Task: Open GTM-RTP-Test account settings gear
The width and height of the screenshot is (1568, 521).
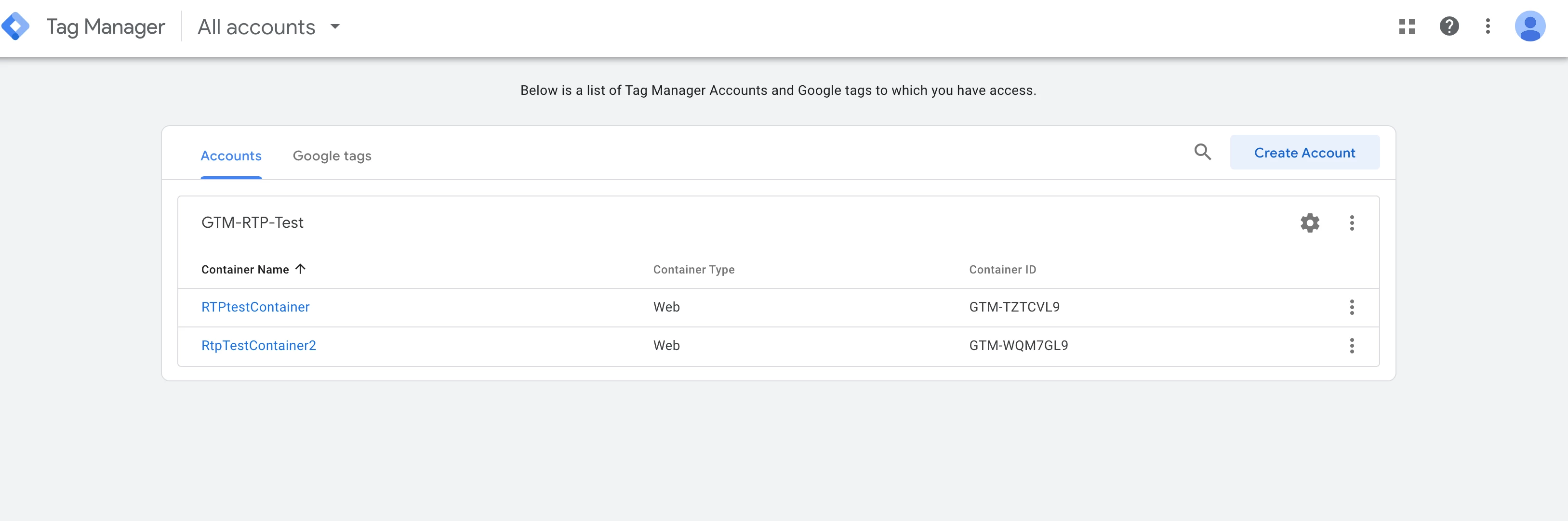Action: click(1310, 223)
